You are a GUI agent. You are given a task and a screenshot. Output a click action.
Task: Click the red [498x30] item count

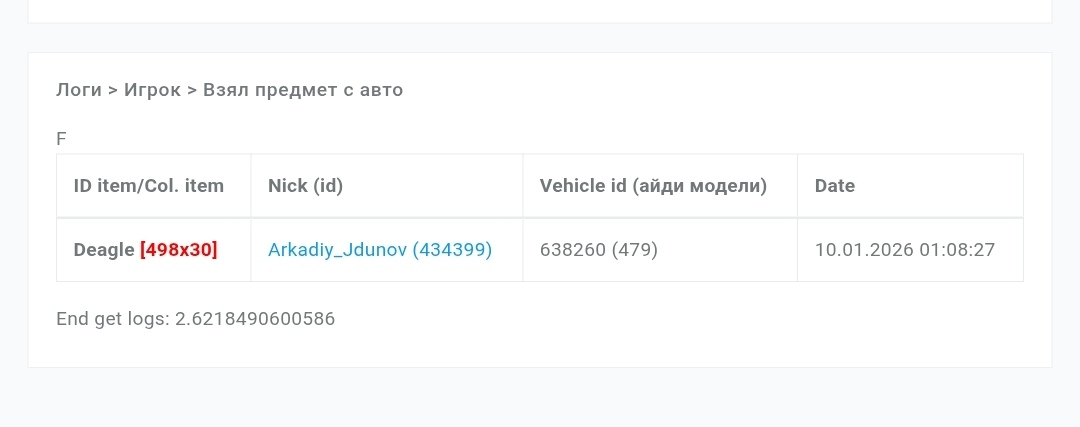[179, 250]
